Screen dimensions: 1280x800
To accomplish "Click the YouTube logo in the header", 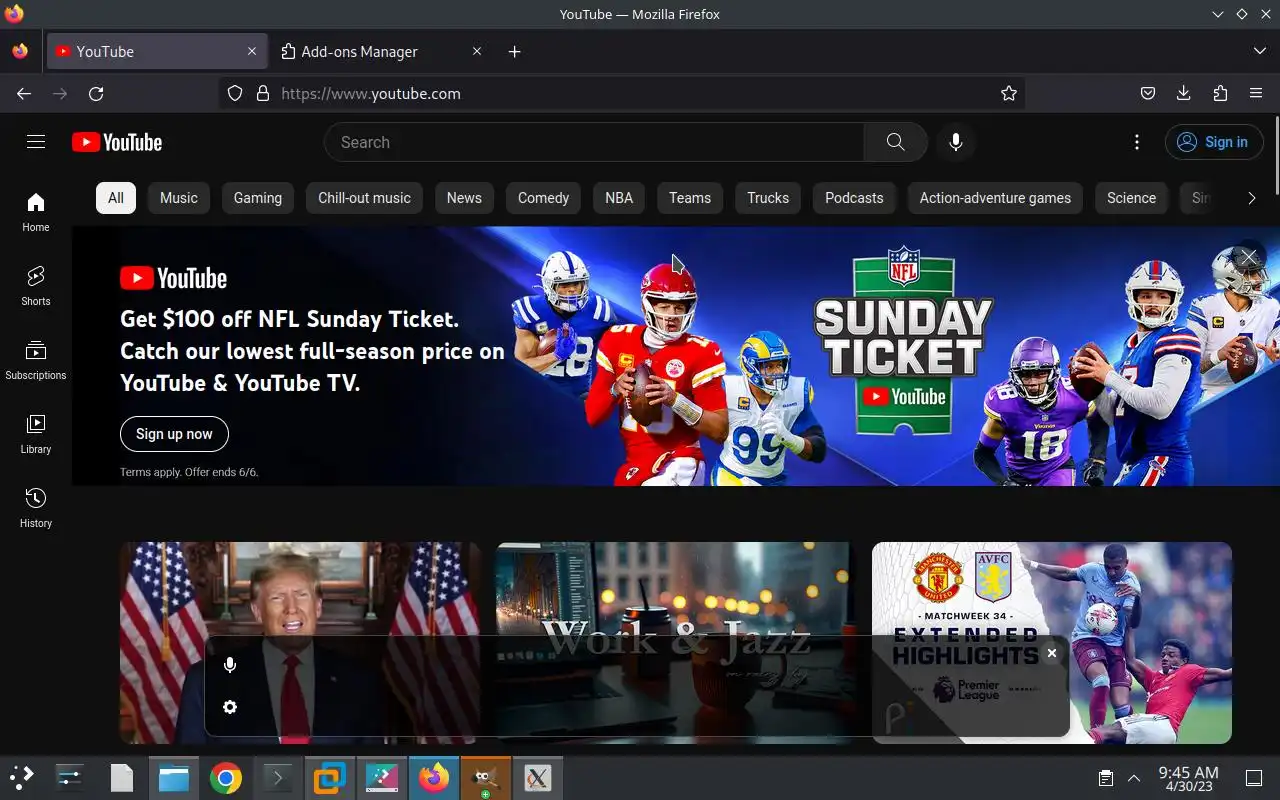I will (x=117, y=142).
